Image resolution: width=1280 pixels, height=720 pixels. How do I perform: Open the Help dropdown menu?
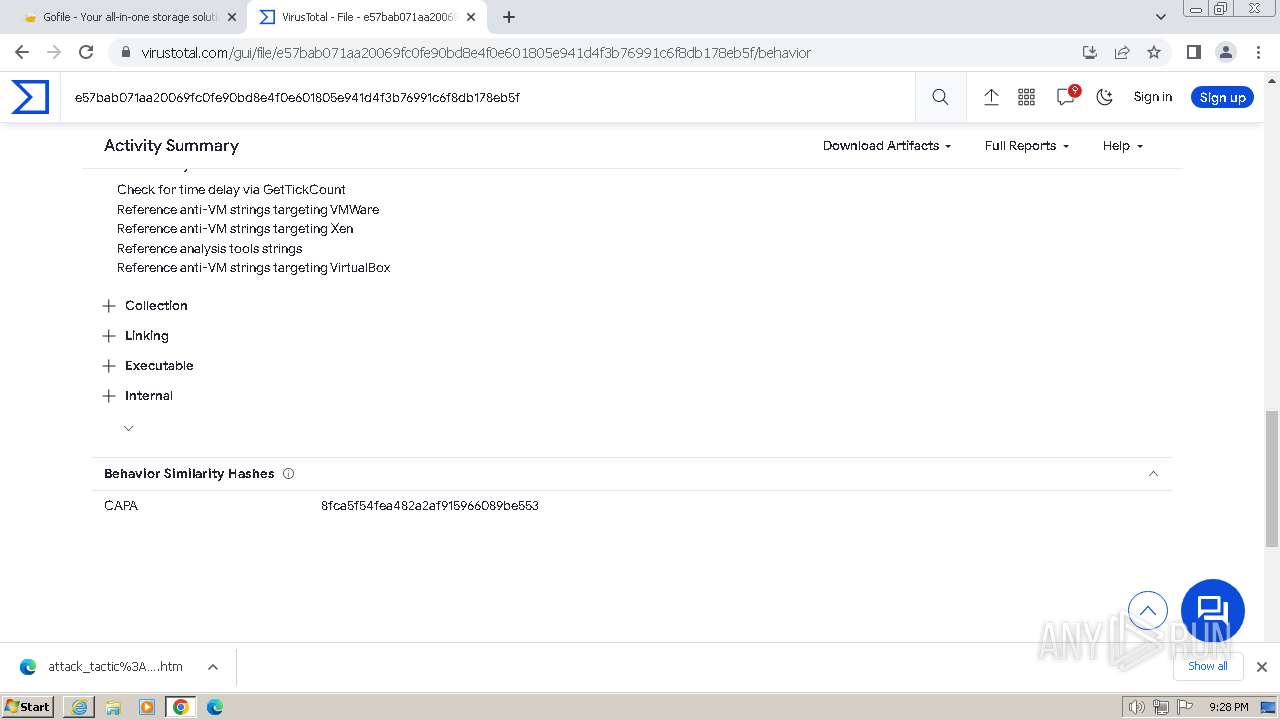coord(1122,146)
